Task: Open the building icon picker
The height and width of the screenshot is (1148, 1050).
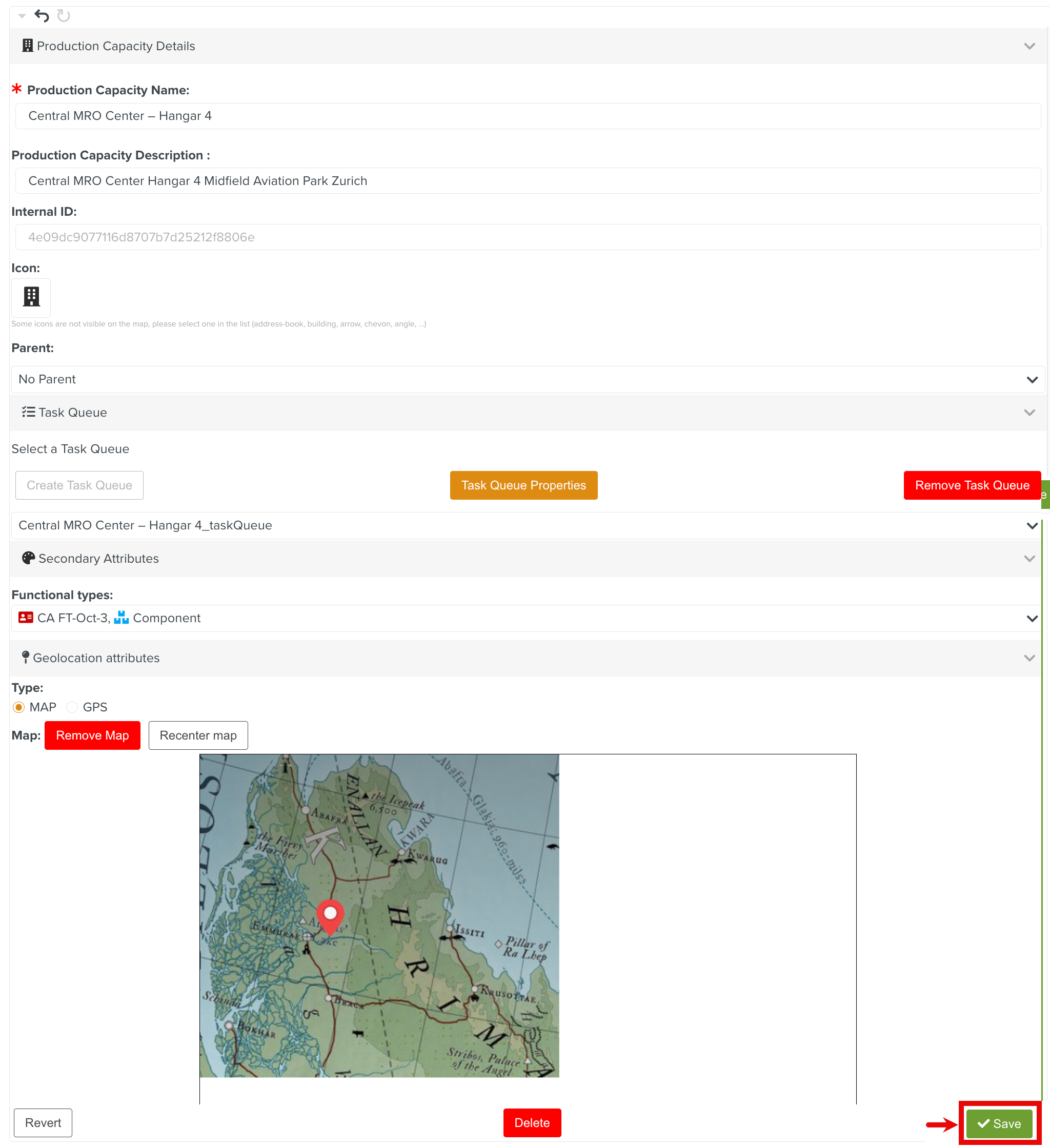Action: [x=31, y=297]
